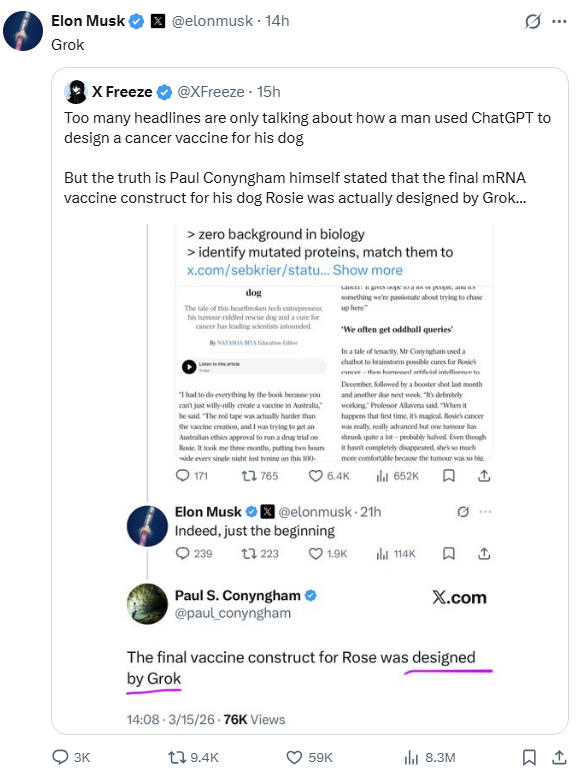Viewport: 578px width, 777px height.
Task: Like the main post with 59K hearts
Action: 310,757
